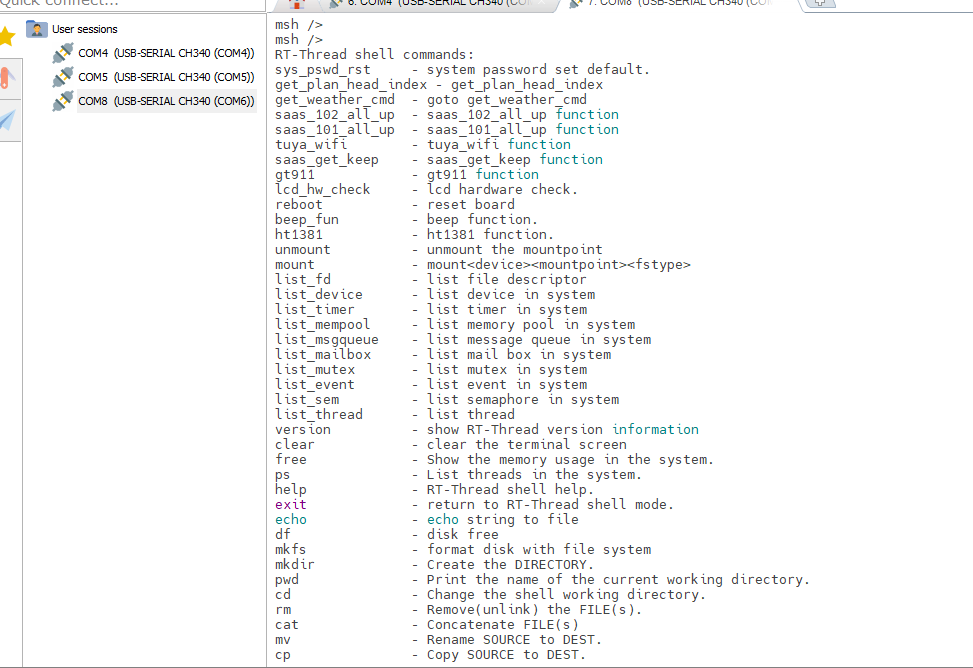
Task: Click the ht1381 command name
Action: (x=298, y=234)
